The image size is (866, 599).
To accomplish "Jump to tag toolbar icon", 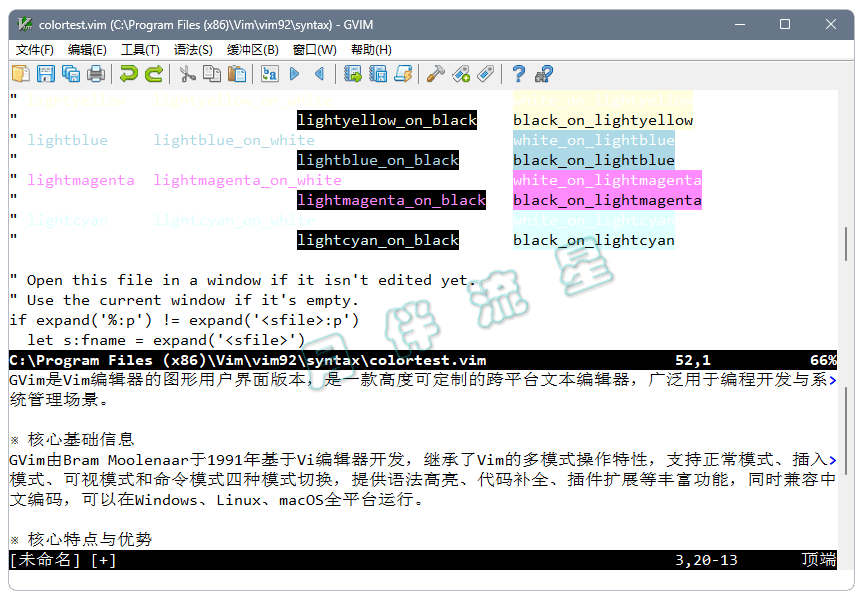I will pyautogui.click(x=486, y=73).
